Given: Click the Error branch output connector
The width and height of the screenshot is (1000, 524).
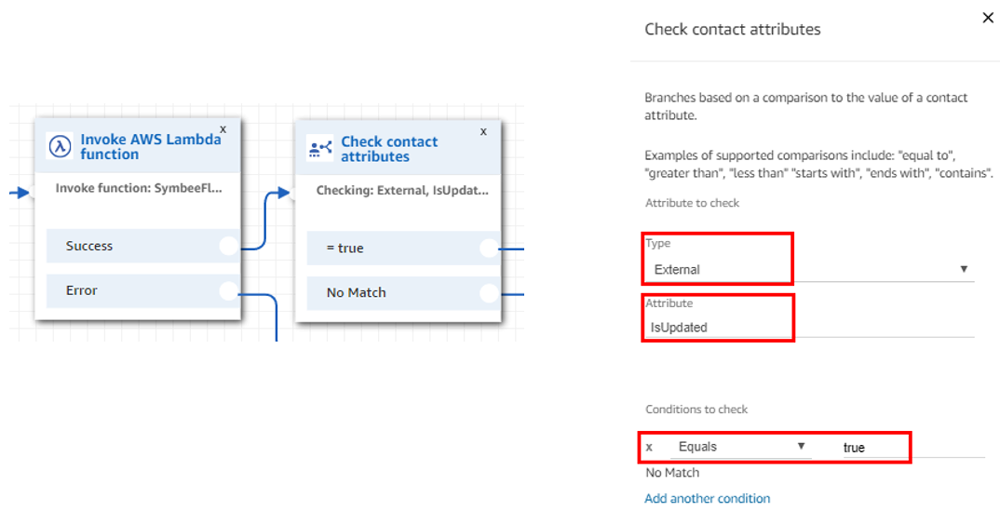Looking at the screenshot, I should coord(228,291).
